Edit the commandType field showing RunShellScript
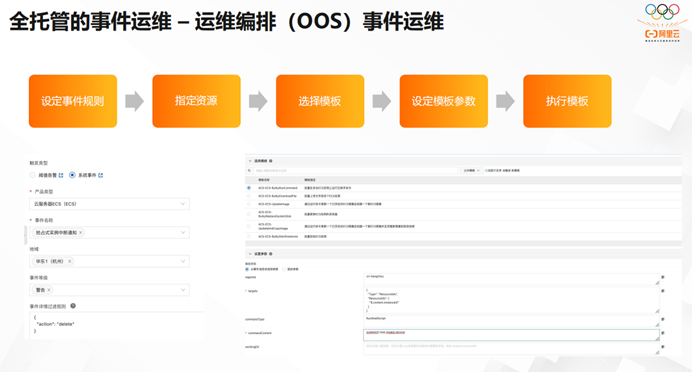This screenshot has height=372, width=692. click(x=511, y=321)
